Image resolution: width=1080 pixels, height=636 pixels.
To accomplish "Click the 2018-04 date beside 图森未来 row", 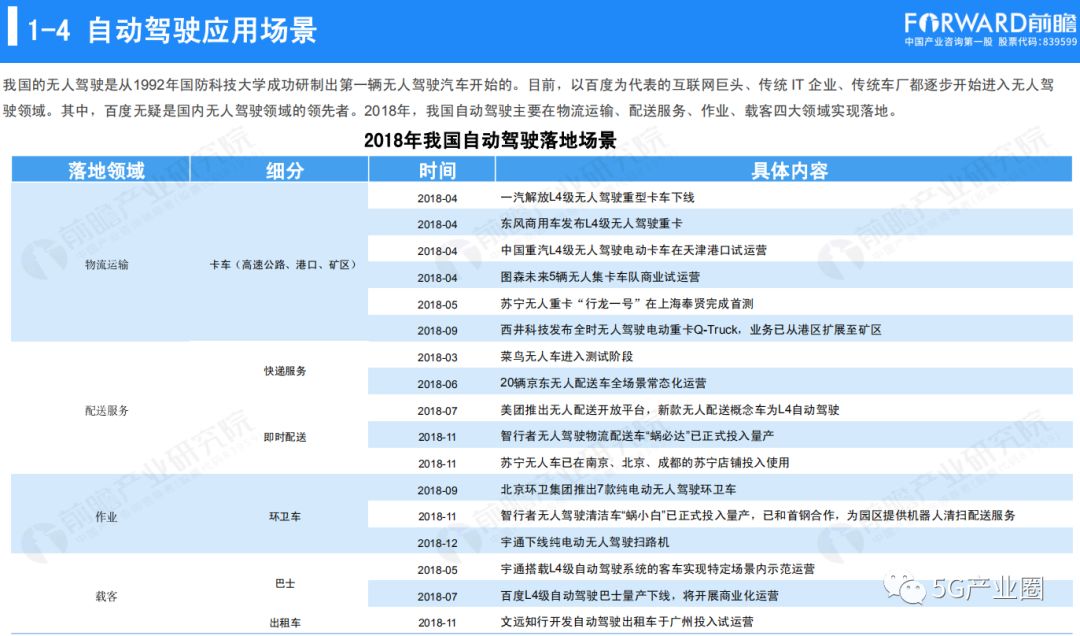I will 437,278.
